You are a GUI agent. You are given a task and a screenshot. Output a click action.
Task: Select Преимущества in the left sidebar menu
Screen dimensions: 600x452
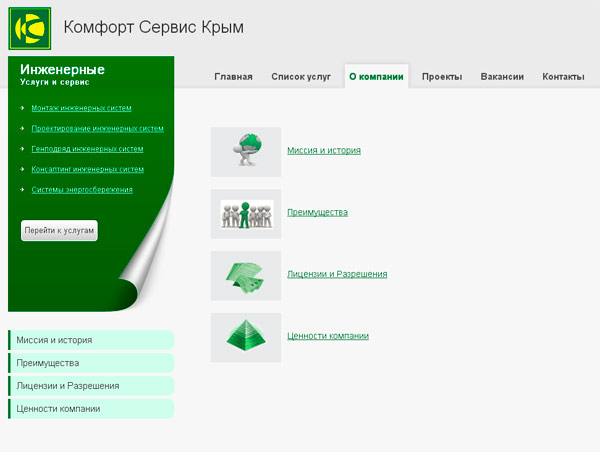(x=48, y=363)
